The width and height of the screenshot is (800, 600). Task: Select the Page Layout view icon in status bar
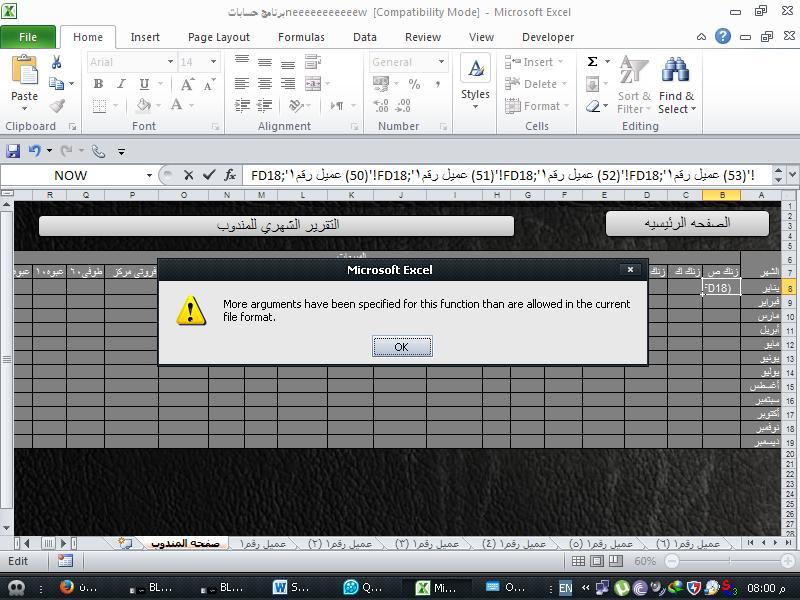point(596,561)
